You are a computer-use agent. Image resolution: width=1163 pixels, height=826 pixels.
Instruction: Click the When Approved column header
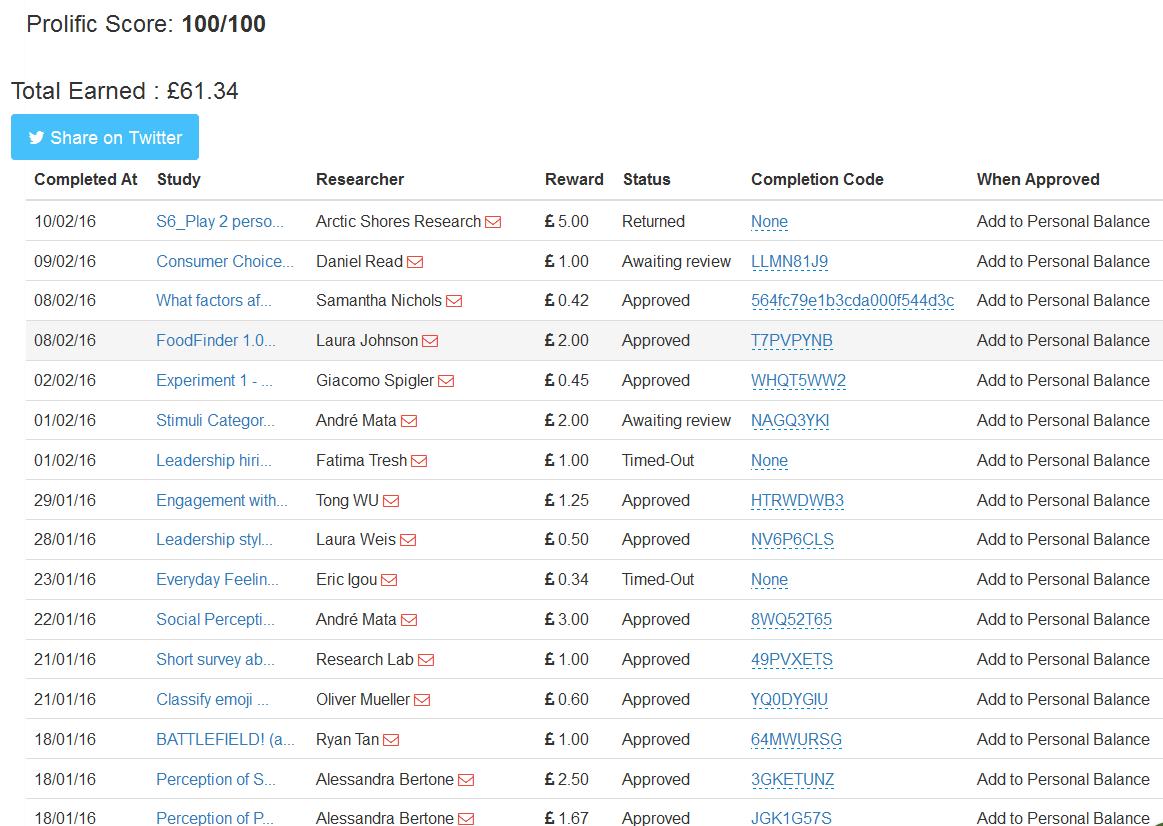(1038, 179)
